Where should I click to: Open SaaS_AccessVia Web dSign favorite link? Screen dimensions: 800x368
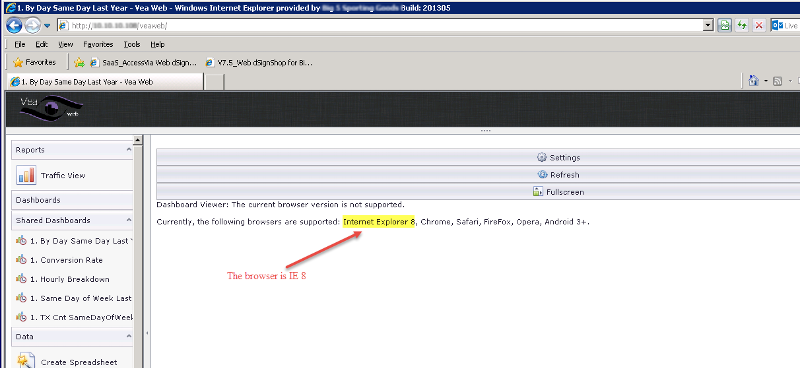[x=143, y=63]
